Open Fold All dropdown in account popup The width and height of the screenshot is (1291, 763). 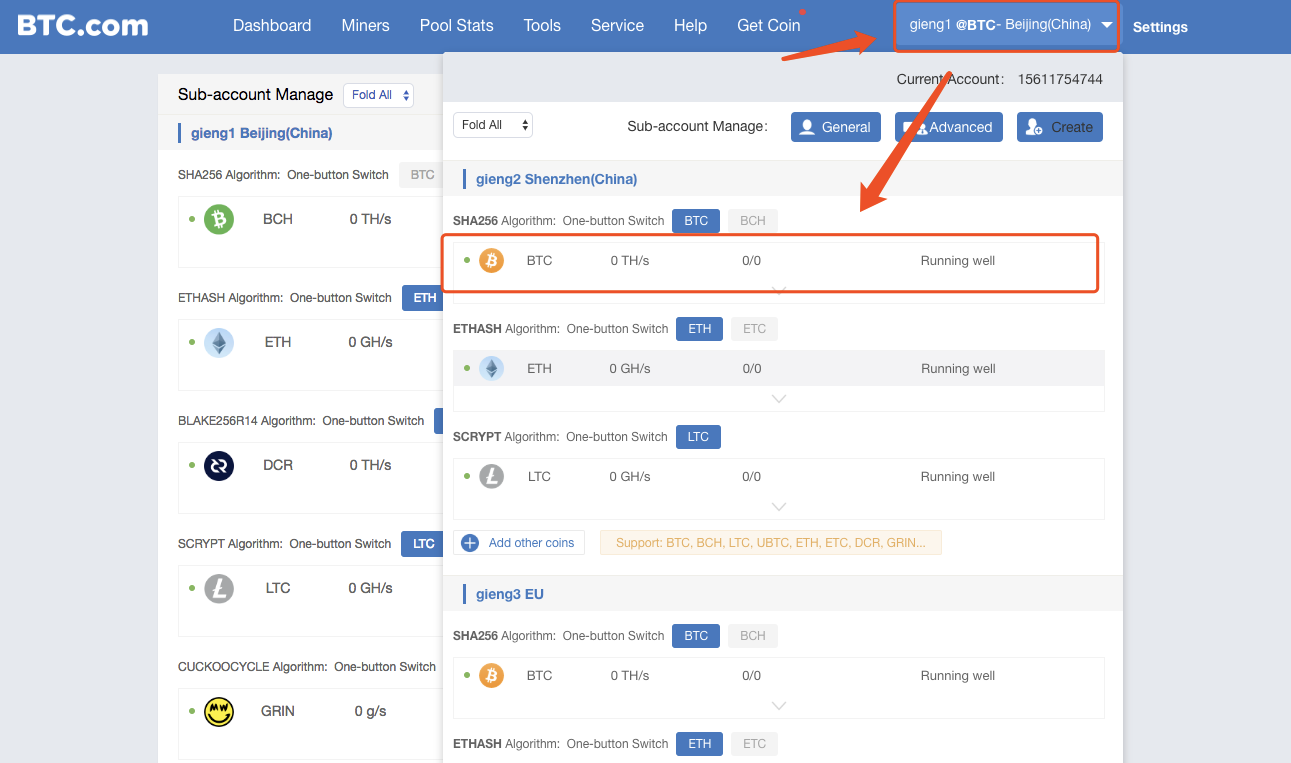click(493, 125)
